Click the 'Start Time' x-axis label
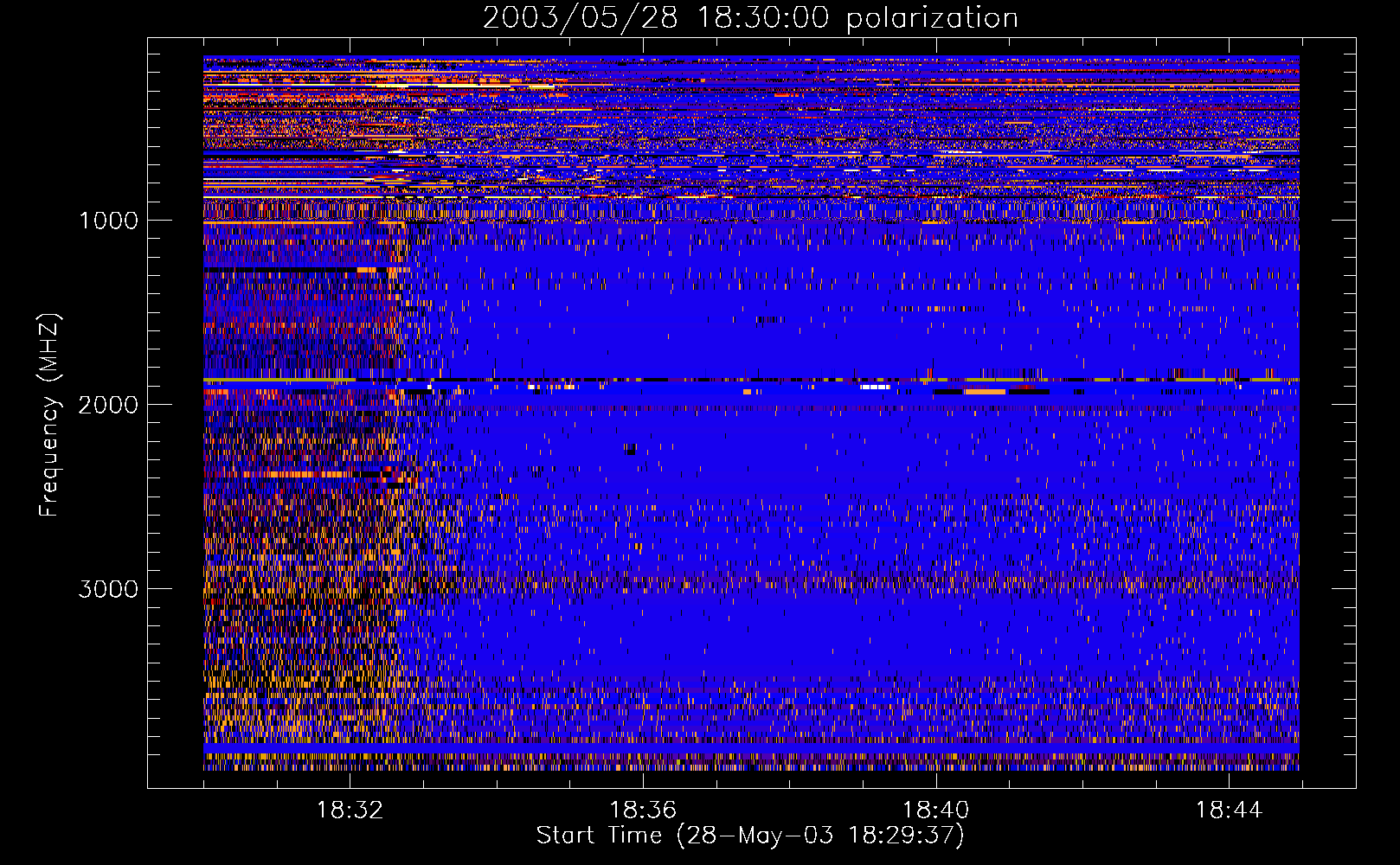 pyautogui.click(x=749, y=836)
